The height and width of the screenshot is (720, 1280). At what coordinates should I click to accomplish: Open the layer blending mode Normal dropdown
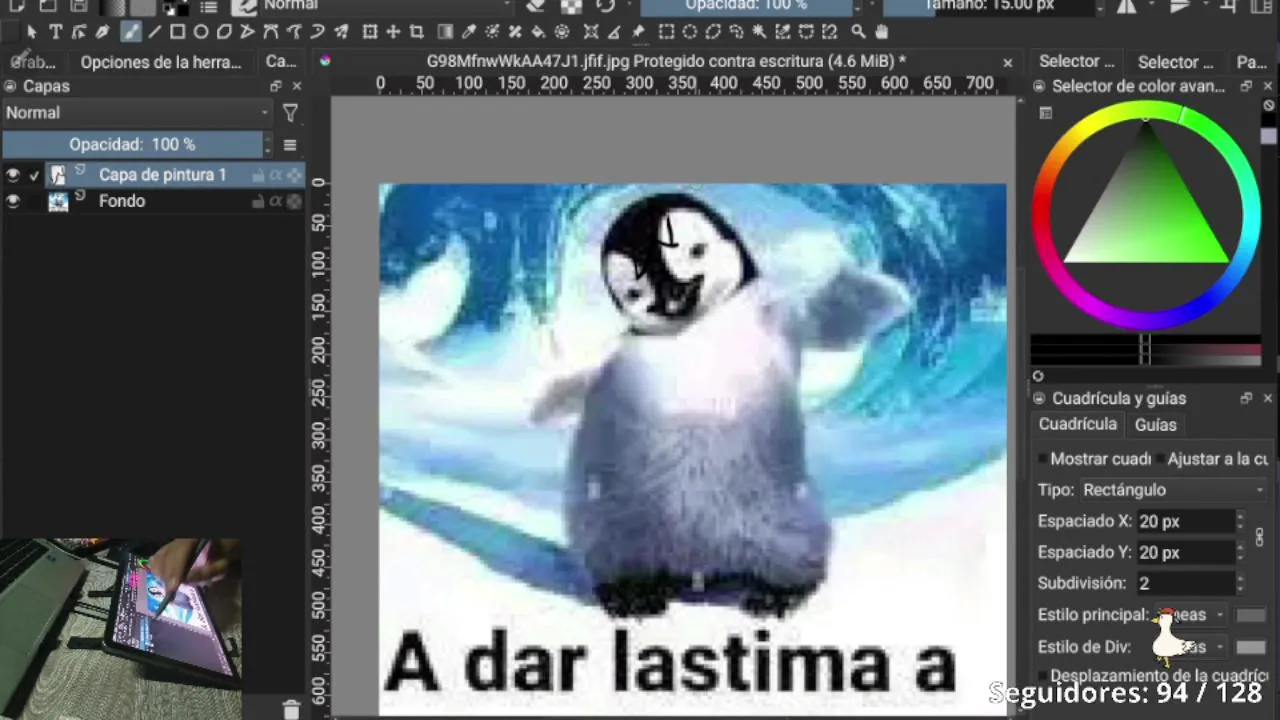137,113
